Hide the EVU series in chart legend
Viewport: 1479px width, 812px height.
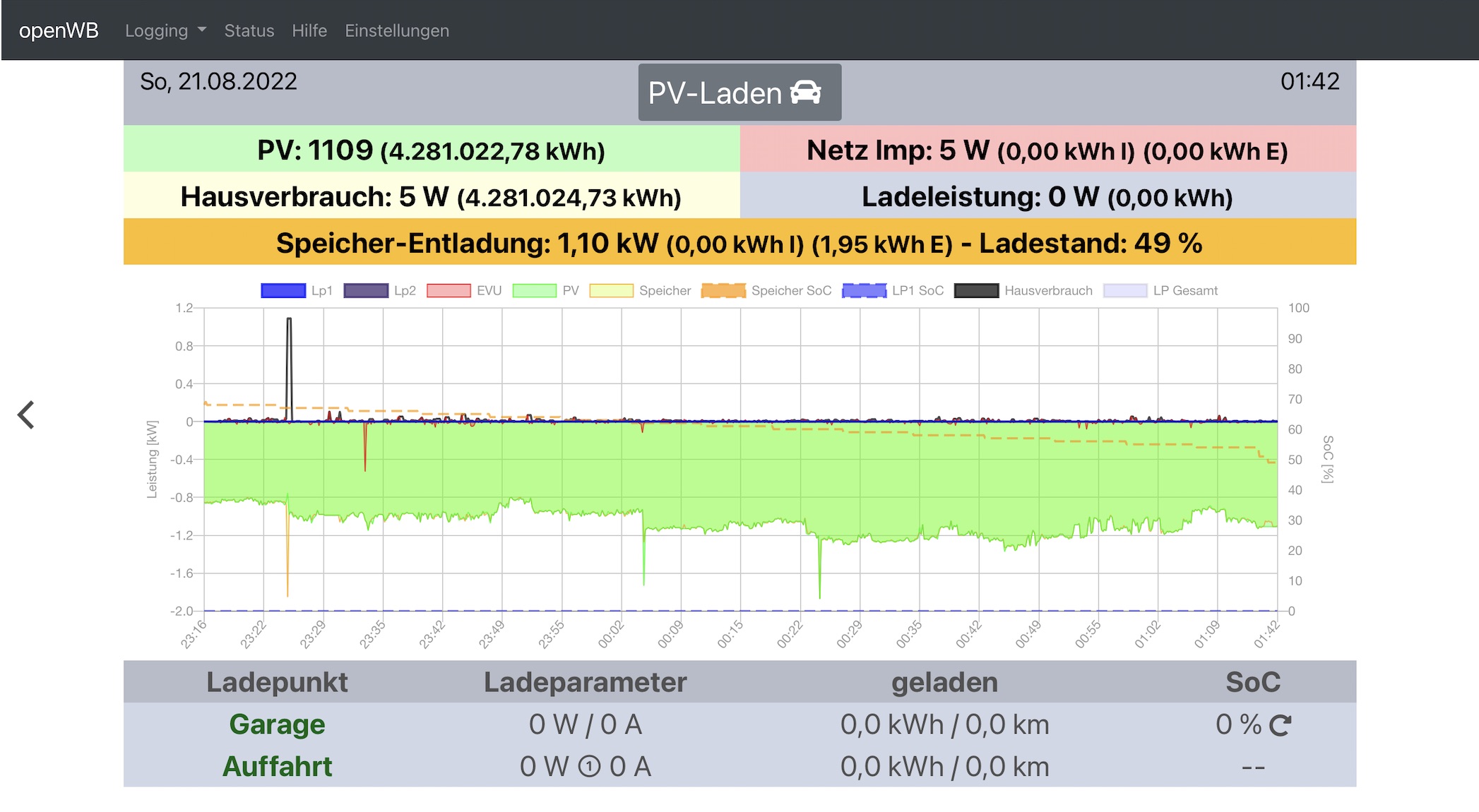[449, 291]
